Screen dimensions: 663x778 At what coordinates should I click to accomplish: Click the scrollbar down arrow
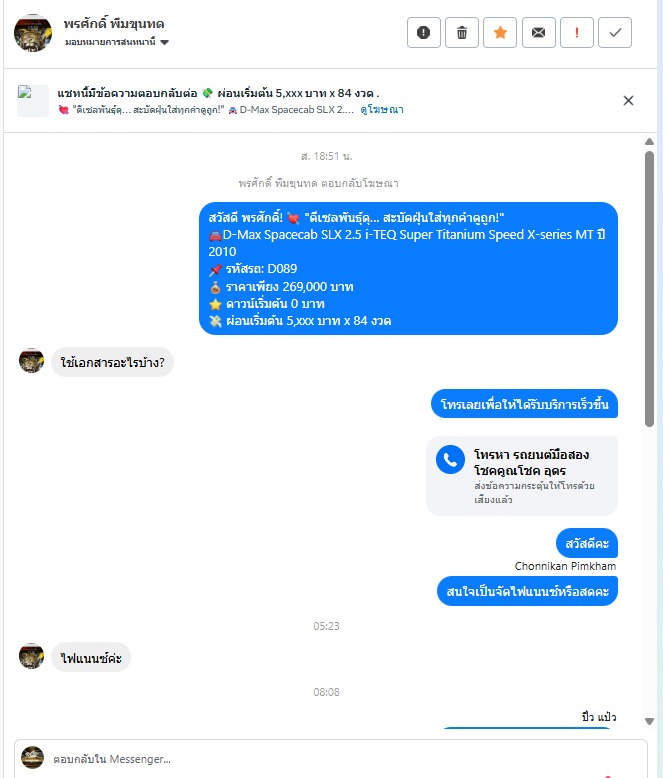(x=649, y=721)
